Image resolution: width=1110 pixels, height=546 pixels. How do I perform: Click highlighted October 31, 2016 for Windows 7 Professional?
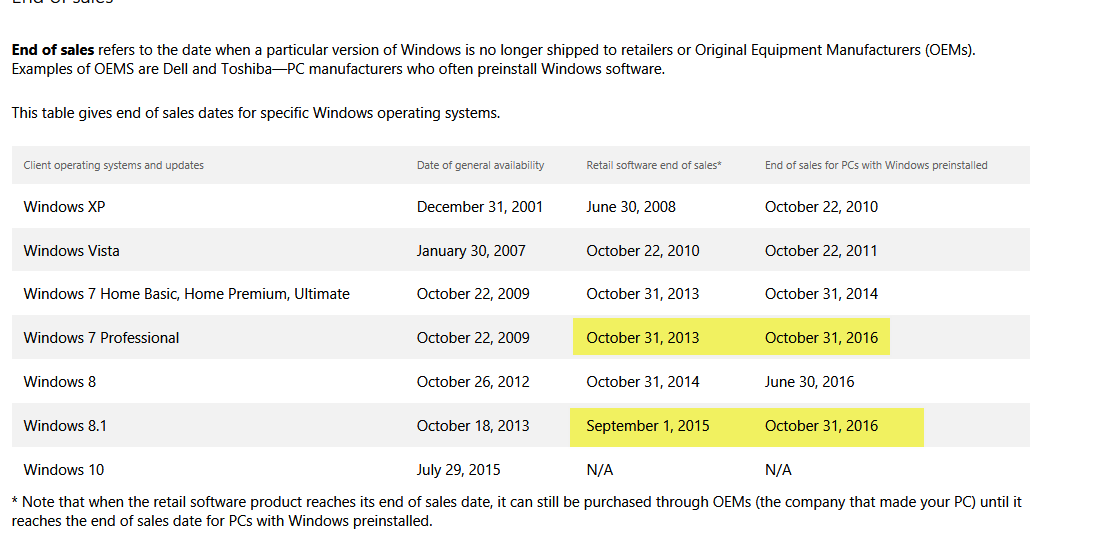(x=821, y=338)
